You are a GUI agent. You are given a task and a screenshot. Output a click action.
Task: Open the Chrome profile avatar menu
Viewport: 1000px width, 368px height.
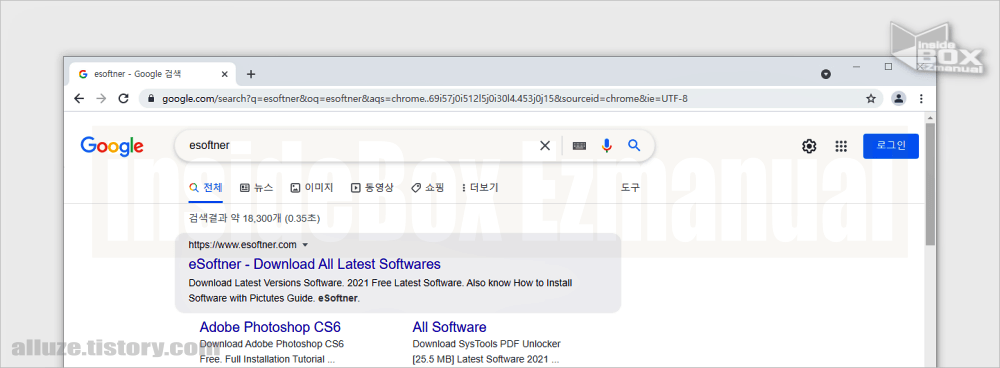[x=899, y=98]
